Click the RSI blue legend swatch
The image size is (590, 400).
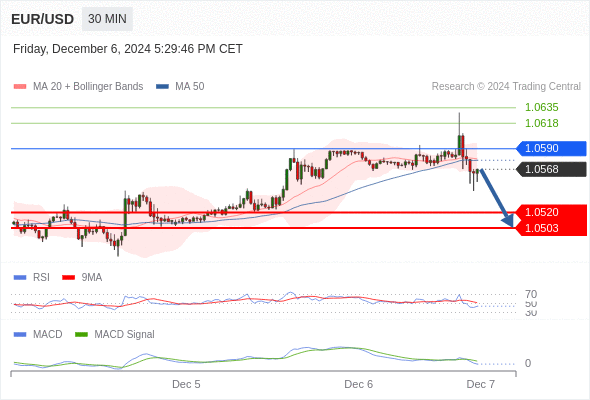coord(20,278)
